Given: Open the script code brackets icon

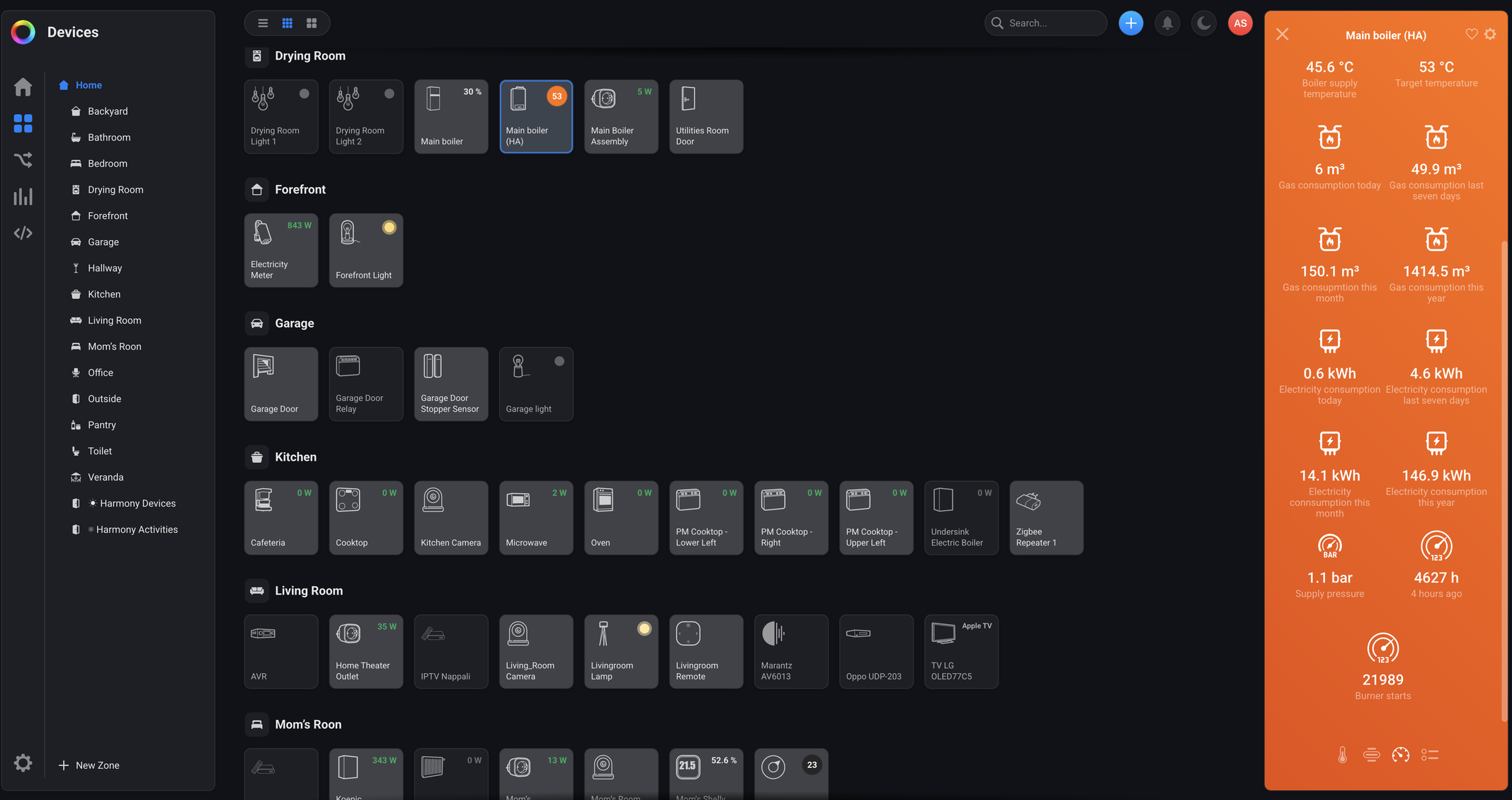Looking at the screenshot, I should click(23, 233).
